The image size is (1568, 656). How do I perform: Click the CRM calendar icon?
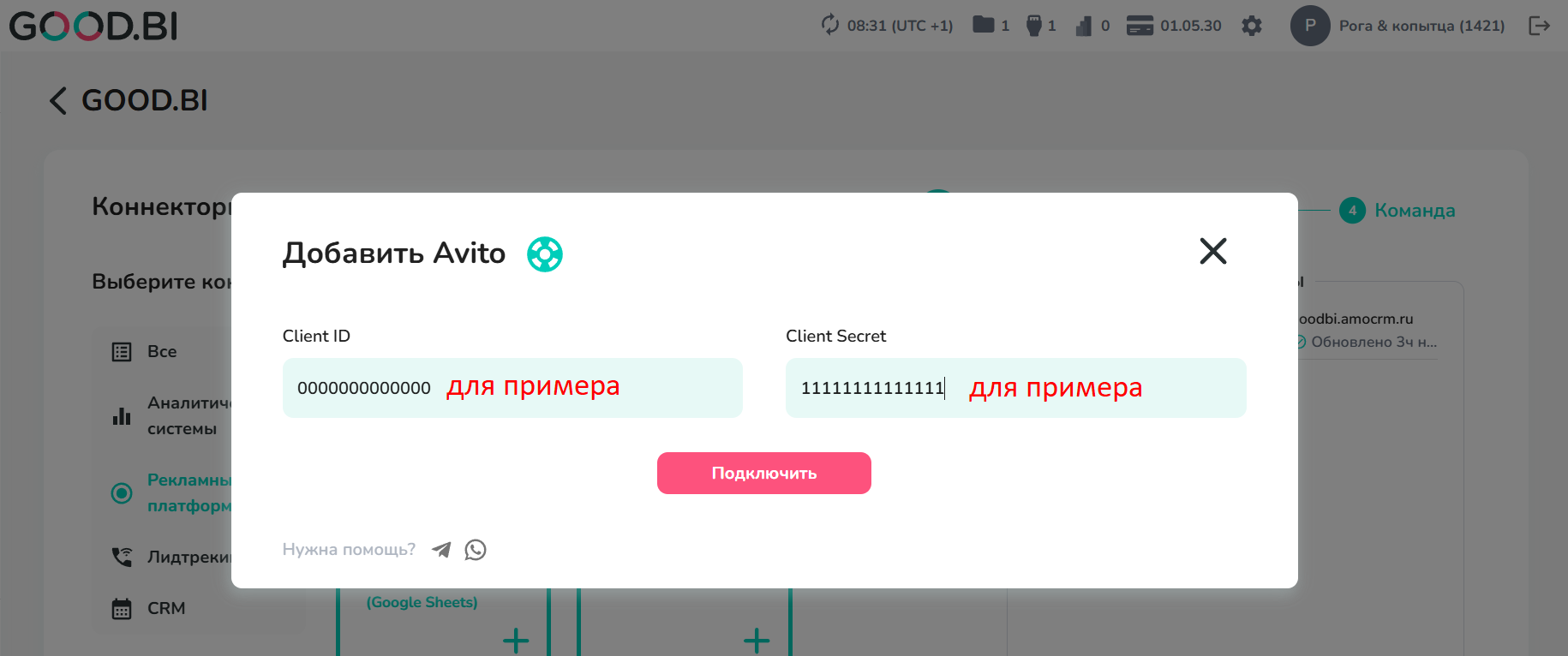click(122, 609)
